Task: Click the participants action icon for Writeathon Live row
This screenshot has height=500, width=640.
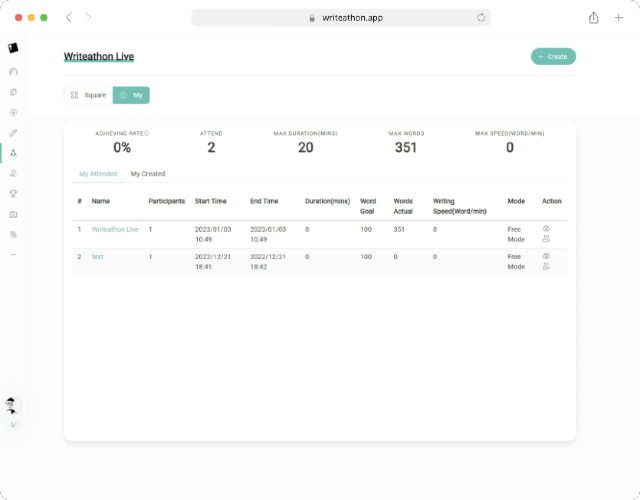Action: pyautogui.click(x=546, y=239)
